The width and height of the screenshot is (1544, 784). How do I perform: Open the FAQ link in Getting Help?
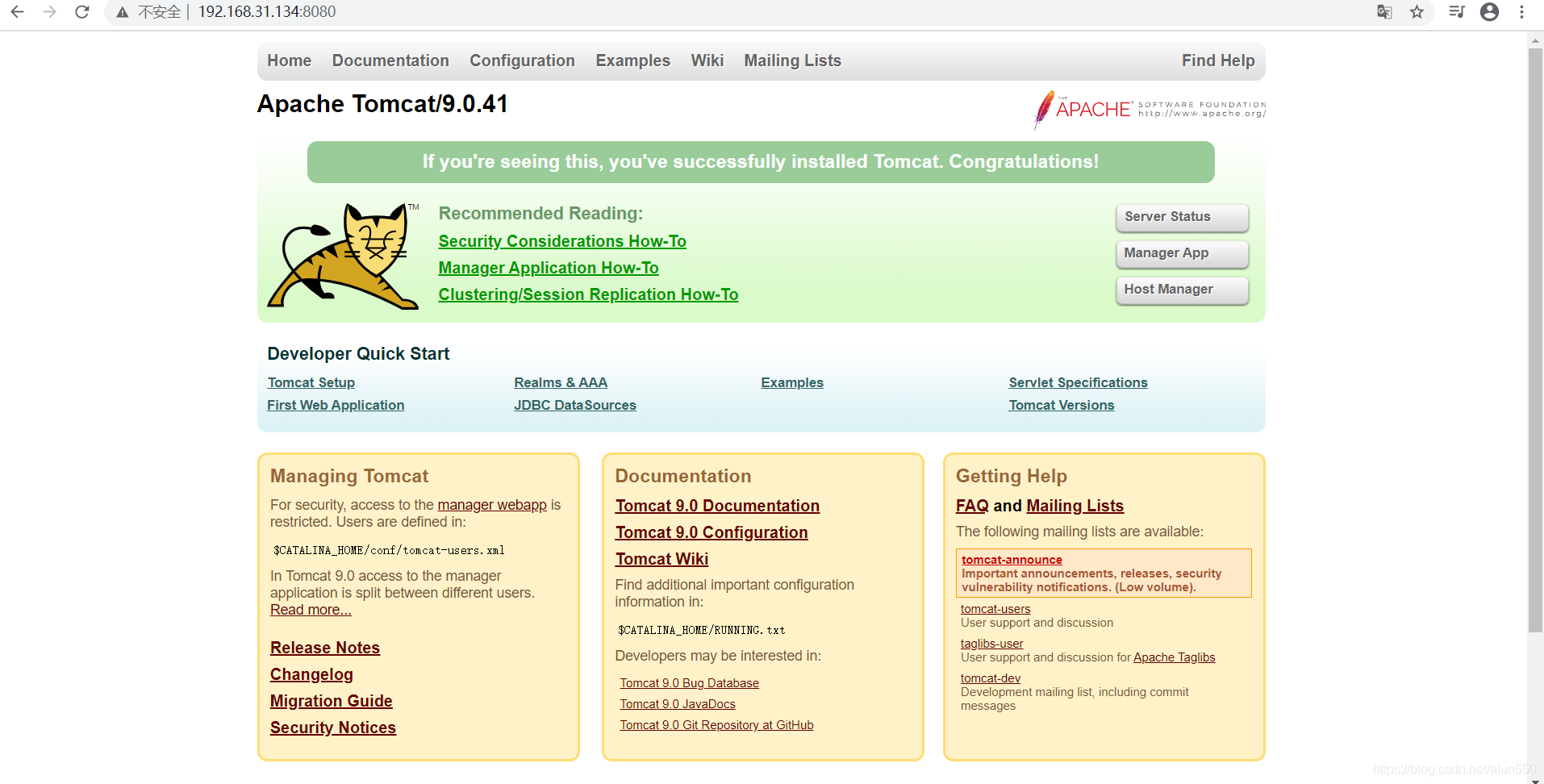(972, 506)
